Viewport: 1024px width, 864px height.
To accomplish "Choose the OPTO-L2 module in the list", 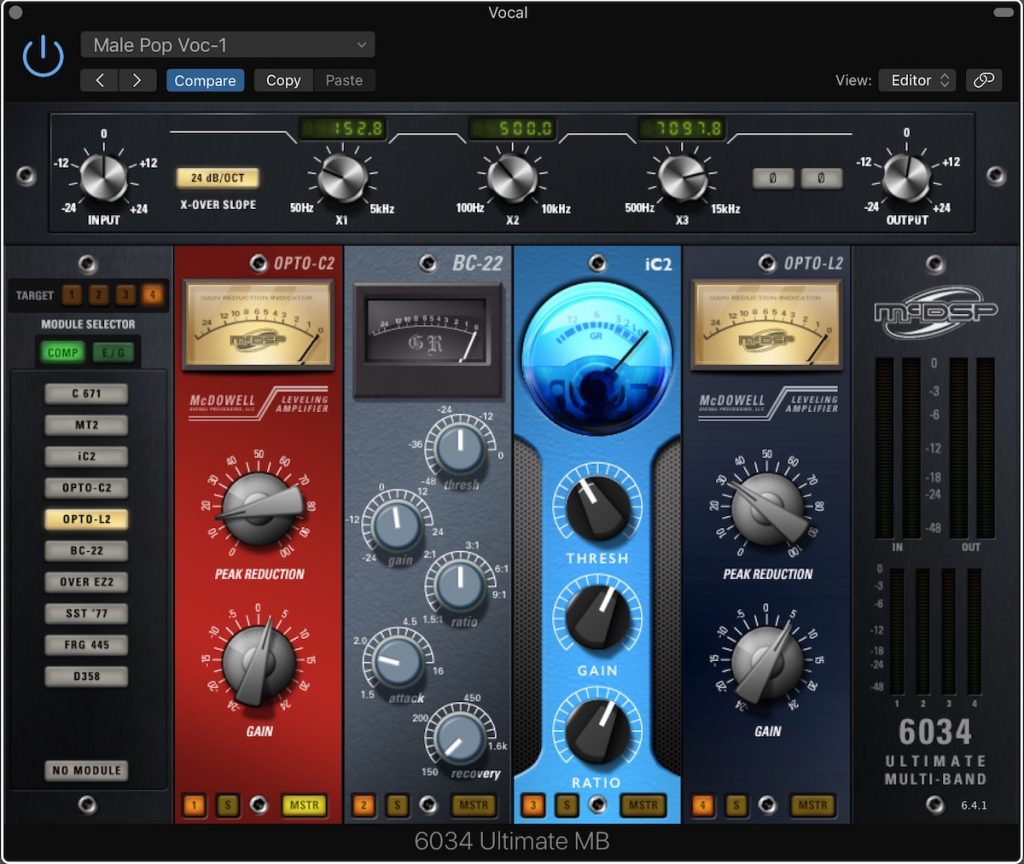I will pyautogui.click(x=86, y=519).
